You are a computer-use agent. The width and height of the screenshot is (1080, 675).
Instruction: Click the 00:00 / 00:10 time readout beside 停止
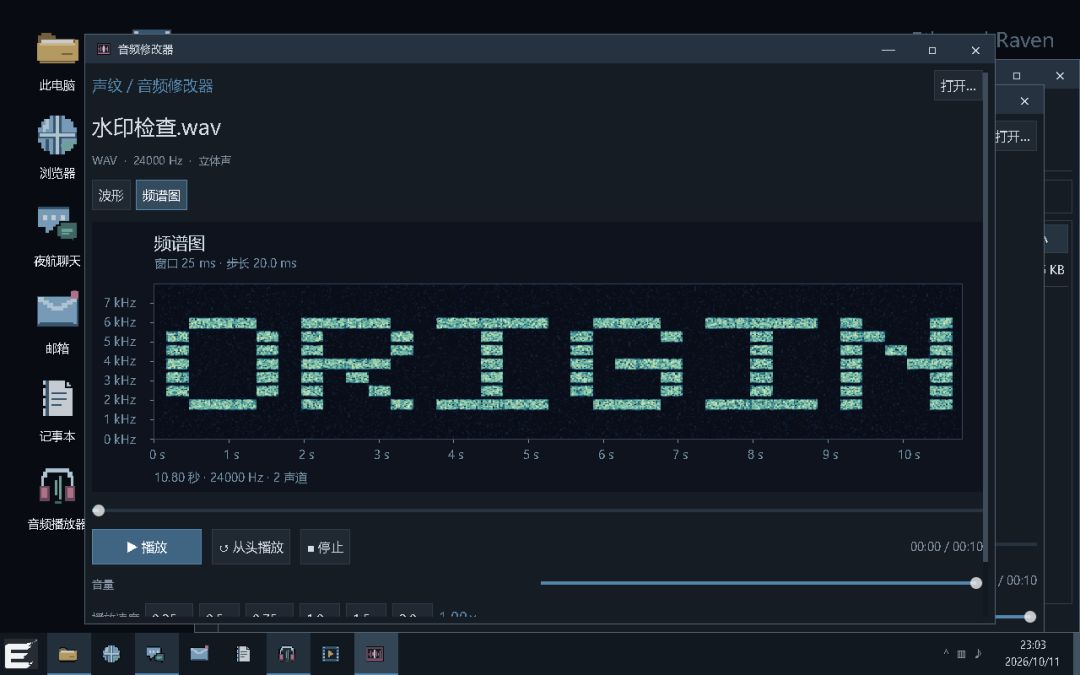coord(946,546)
